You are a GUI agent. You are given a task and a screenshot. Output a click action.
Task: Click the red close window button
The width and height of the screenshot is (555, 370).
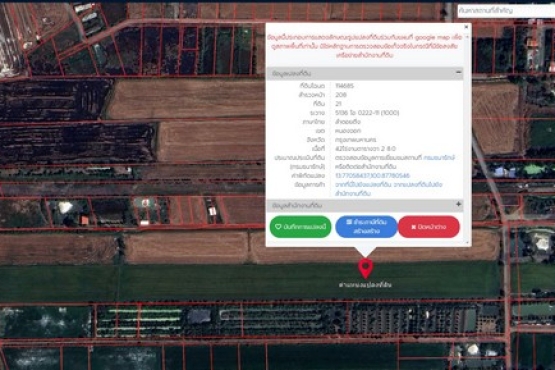pos(429,227)
